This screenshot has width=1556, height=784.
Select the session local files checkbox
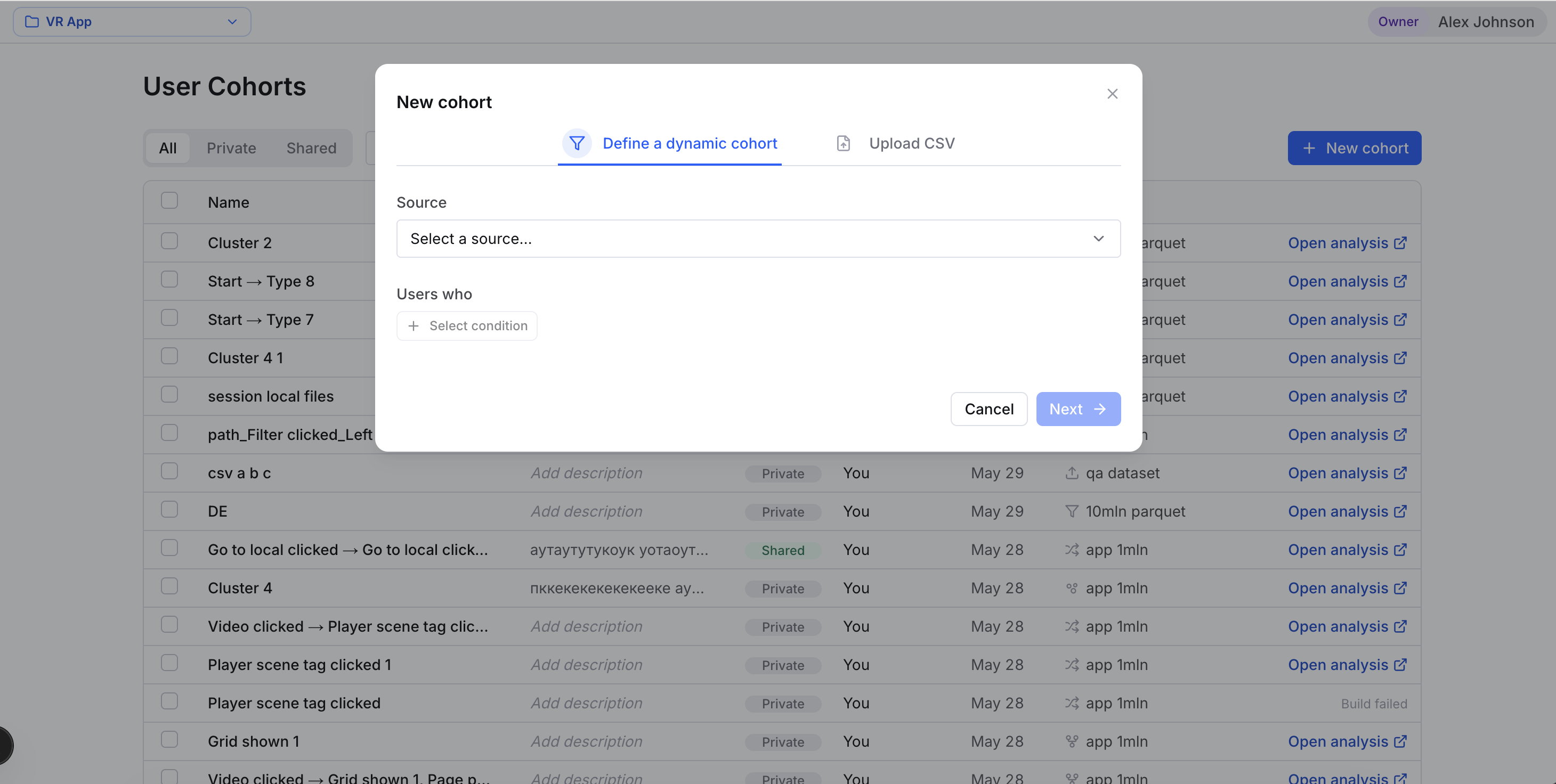(169, 395)
